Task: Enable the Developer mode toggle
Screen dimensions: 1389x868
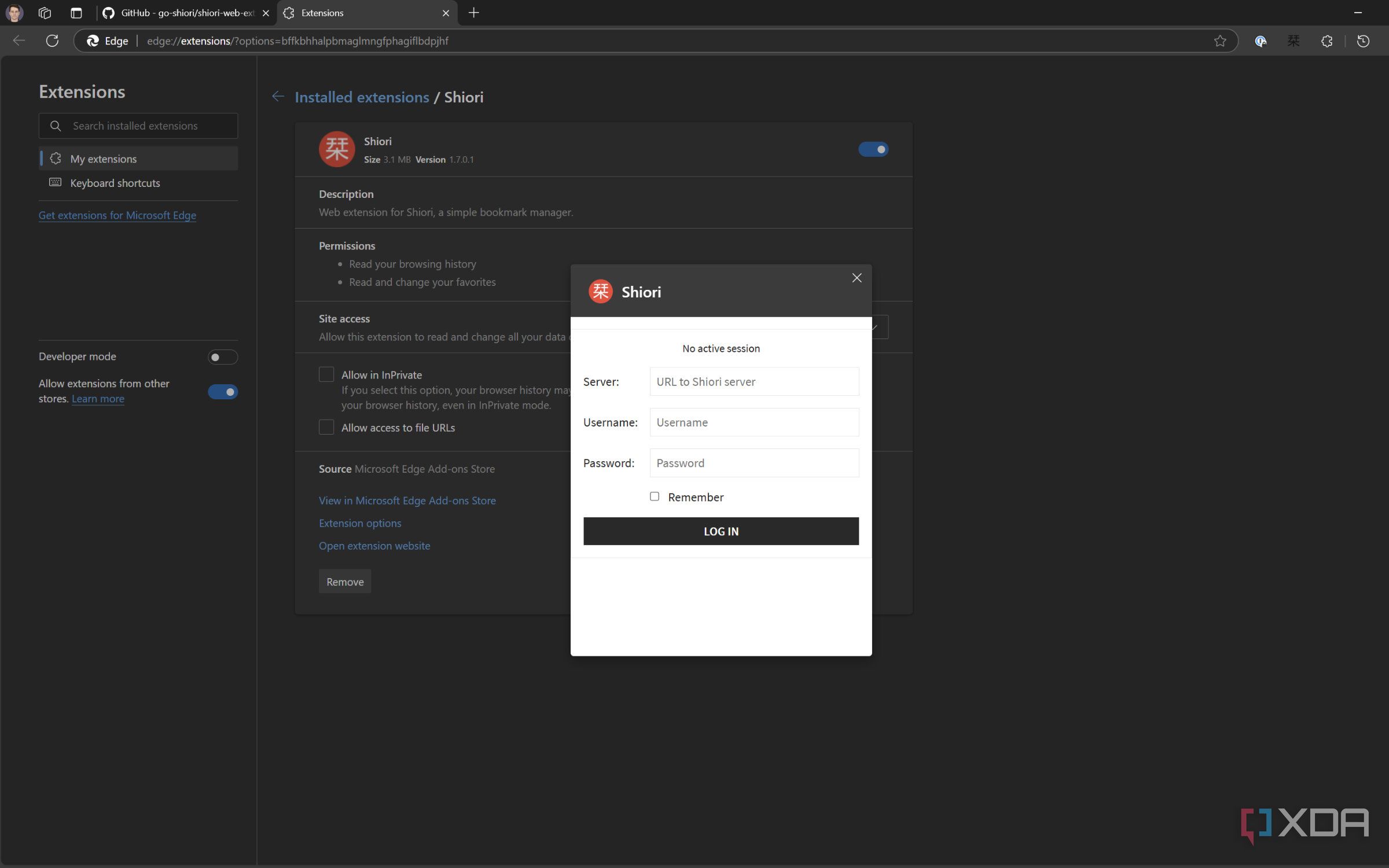Action: click(222, 357)
